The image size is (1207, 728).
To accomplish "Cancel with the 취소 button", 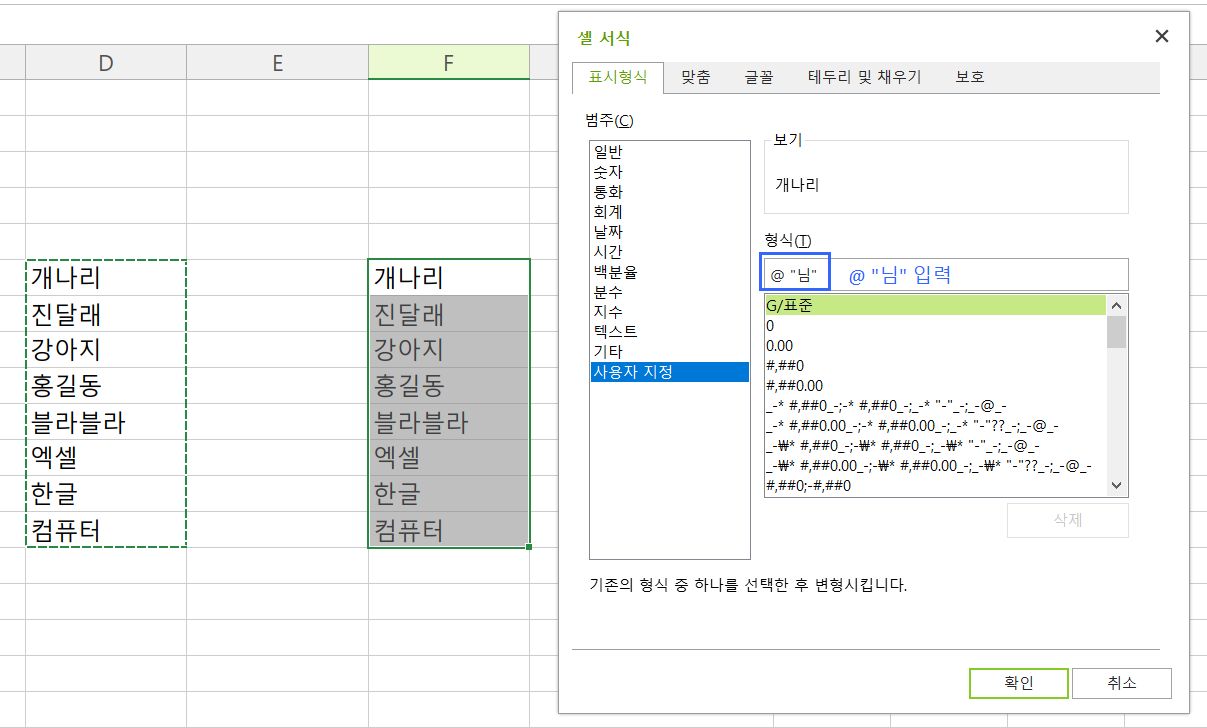I will 1121,683.
